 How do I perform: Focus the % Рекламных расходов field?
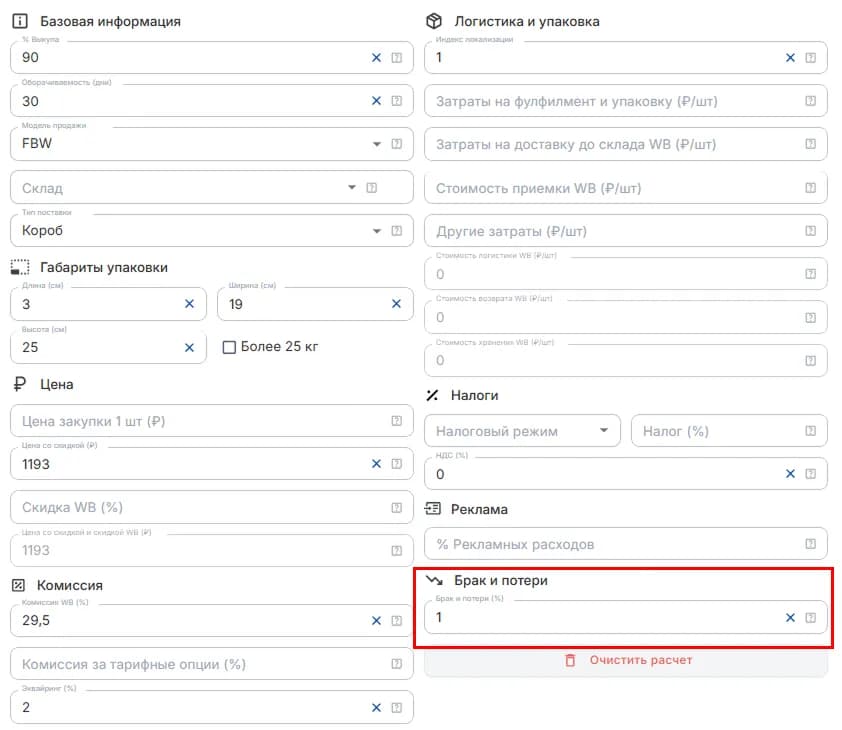[626, 544]
